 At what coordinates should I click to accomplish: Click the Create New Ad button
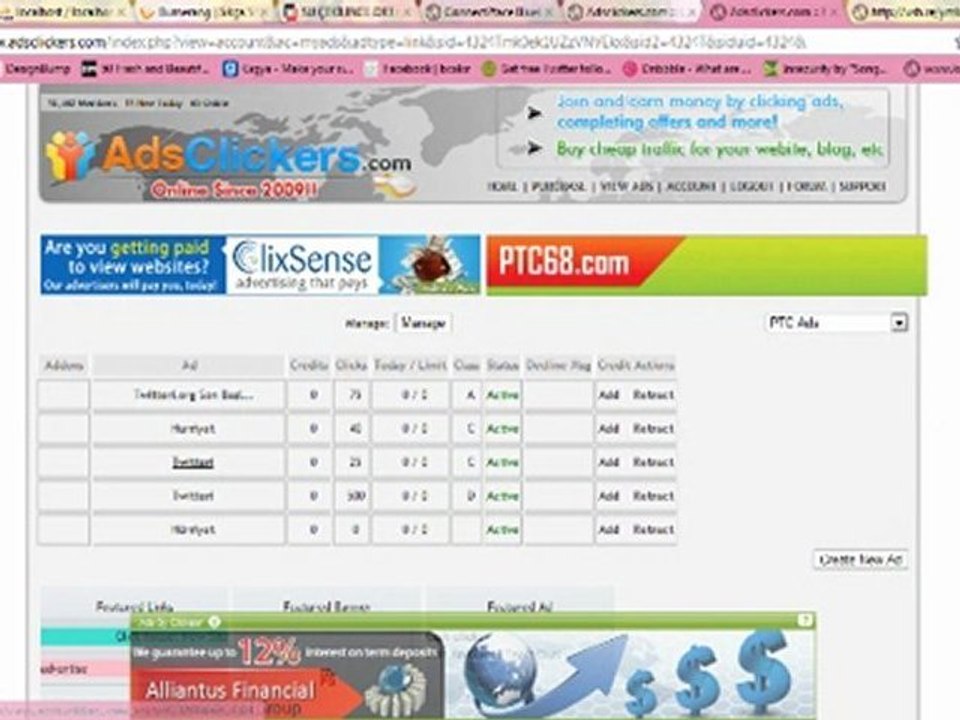click(860, 560)
